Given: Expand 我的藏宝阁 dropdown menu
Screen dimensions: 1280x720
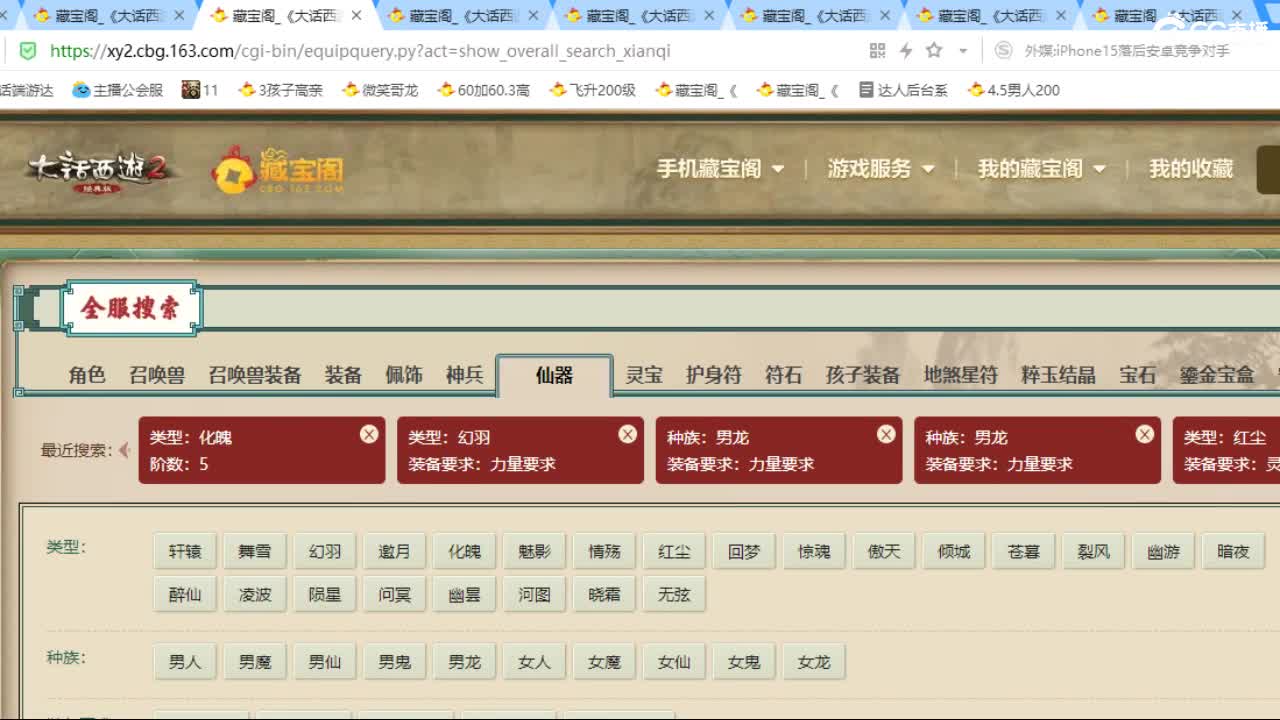Looking at the screenshot, I should 1042,169.
